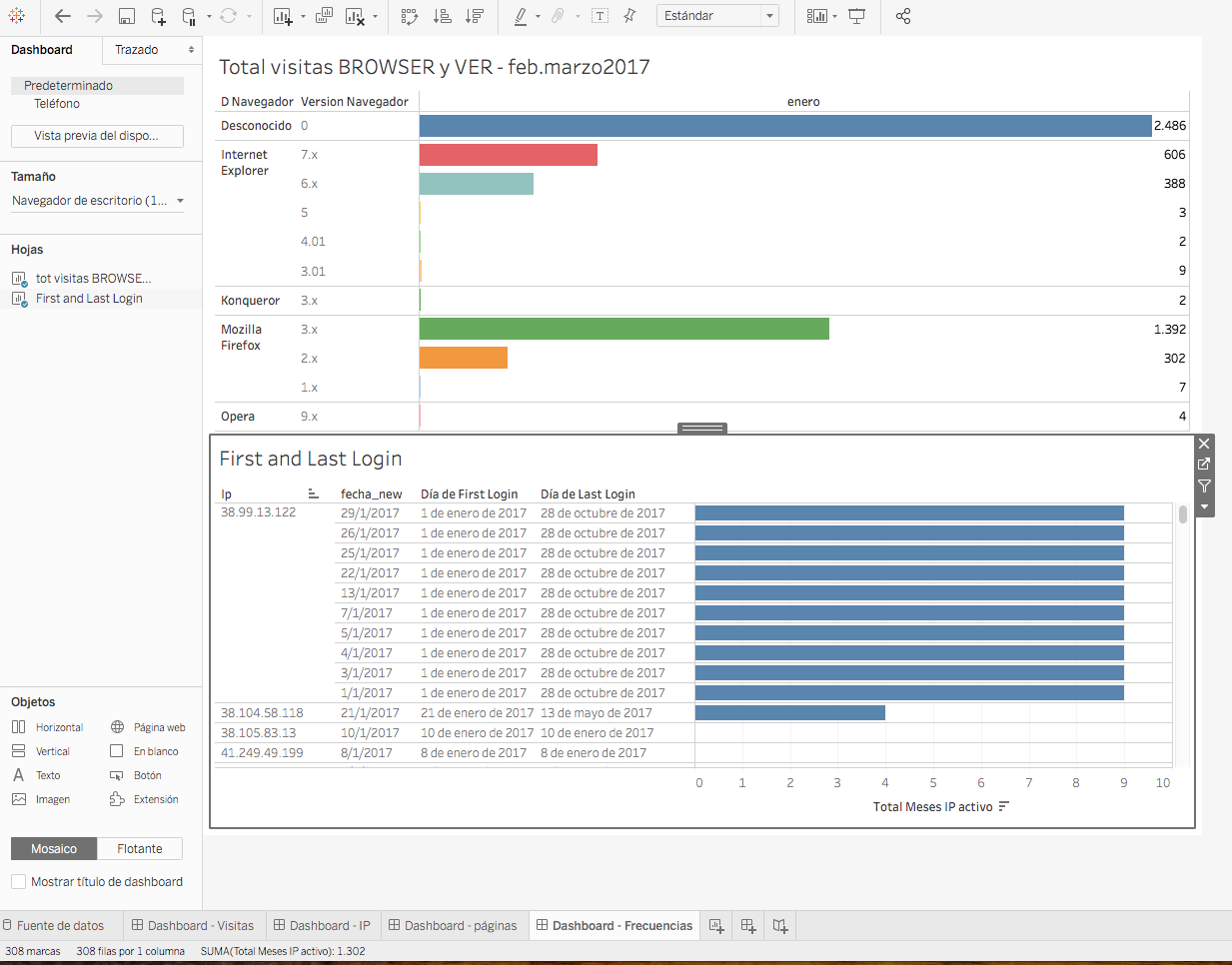Screen dimensions: 1232x965
Task: Enable Mostrar título de dashboard checkbox
Action: (x=17, y=882)
